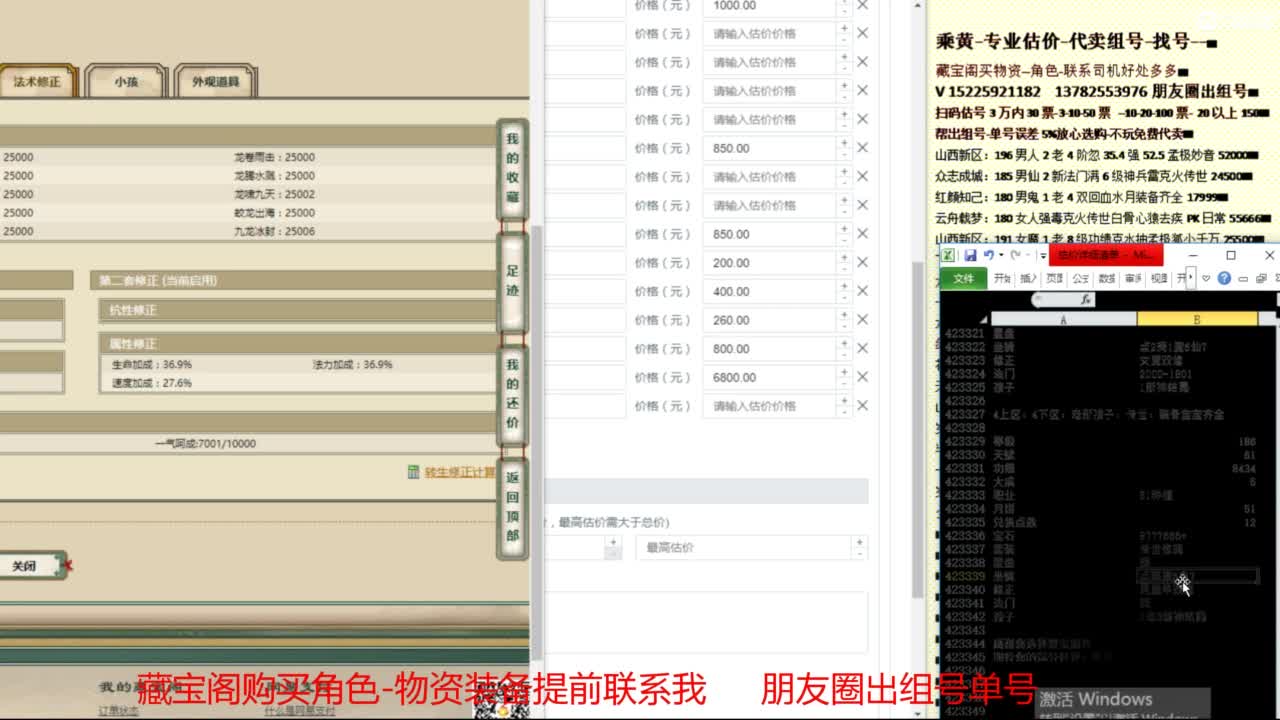Increase the 6800.00 price with its plus stepper
Image resolution: width=1280 pixels, height=720 pixels.
coord(845,372)
